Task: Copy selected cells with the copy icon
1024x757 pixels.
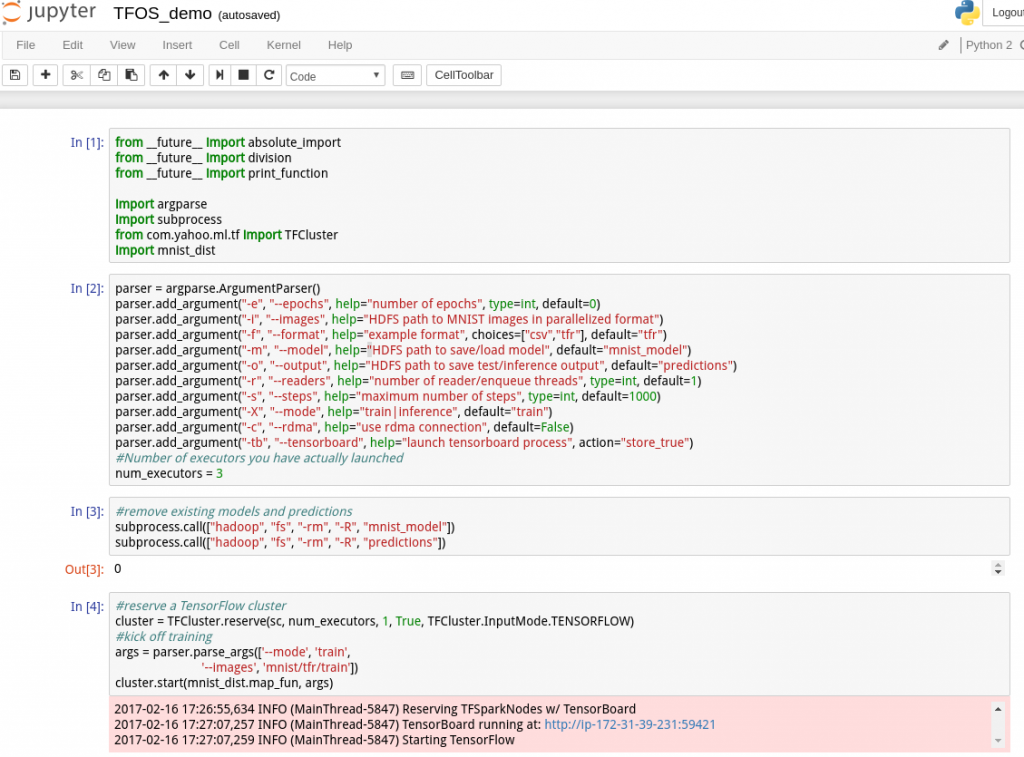Action: 104,75
